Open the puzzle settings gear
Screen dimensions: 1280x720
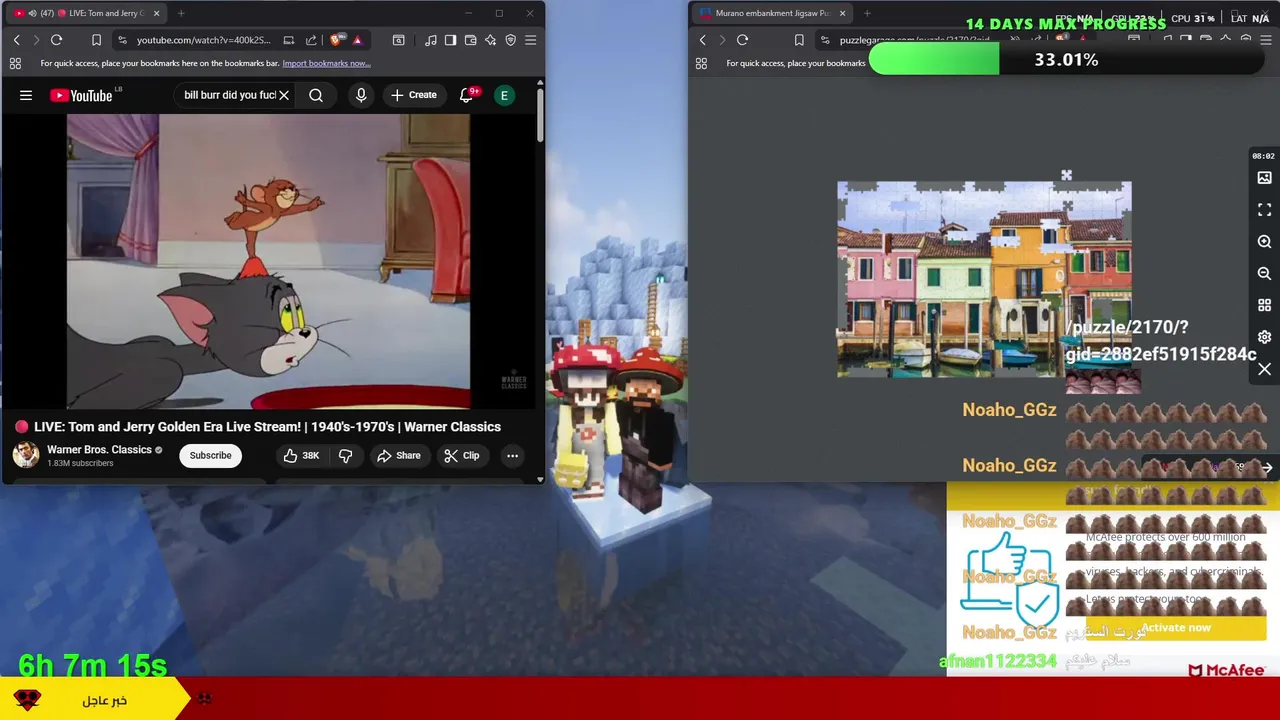(1264, 337)
